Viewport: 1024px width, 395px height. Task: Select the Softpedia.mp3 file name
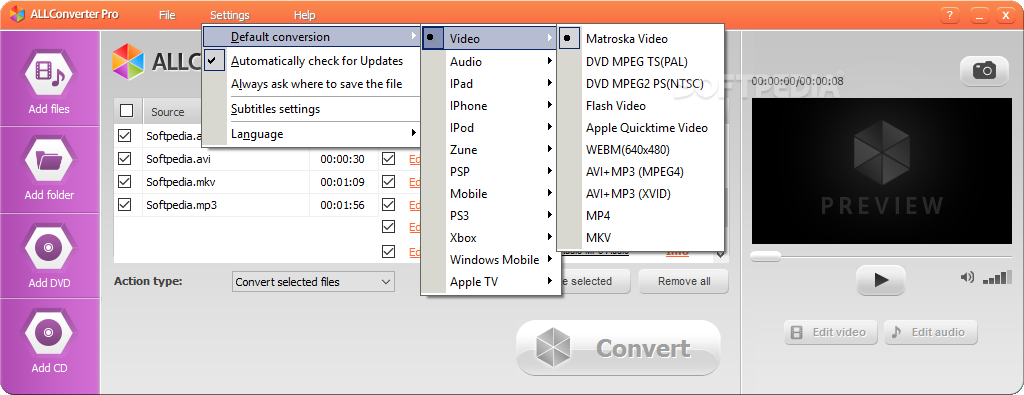[x=182, y=204]
